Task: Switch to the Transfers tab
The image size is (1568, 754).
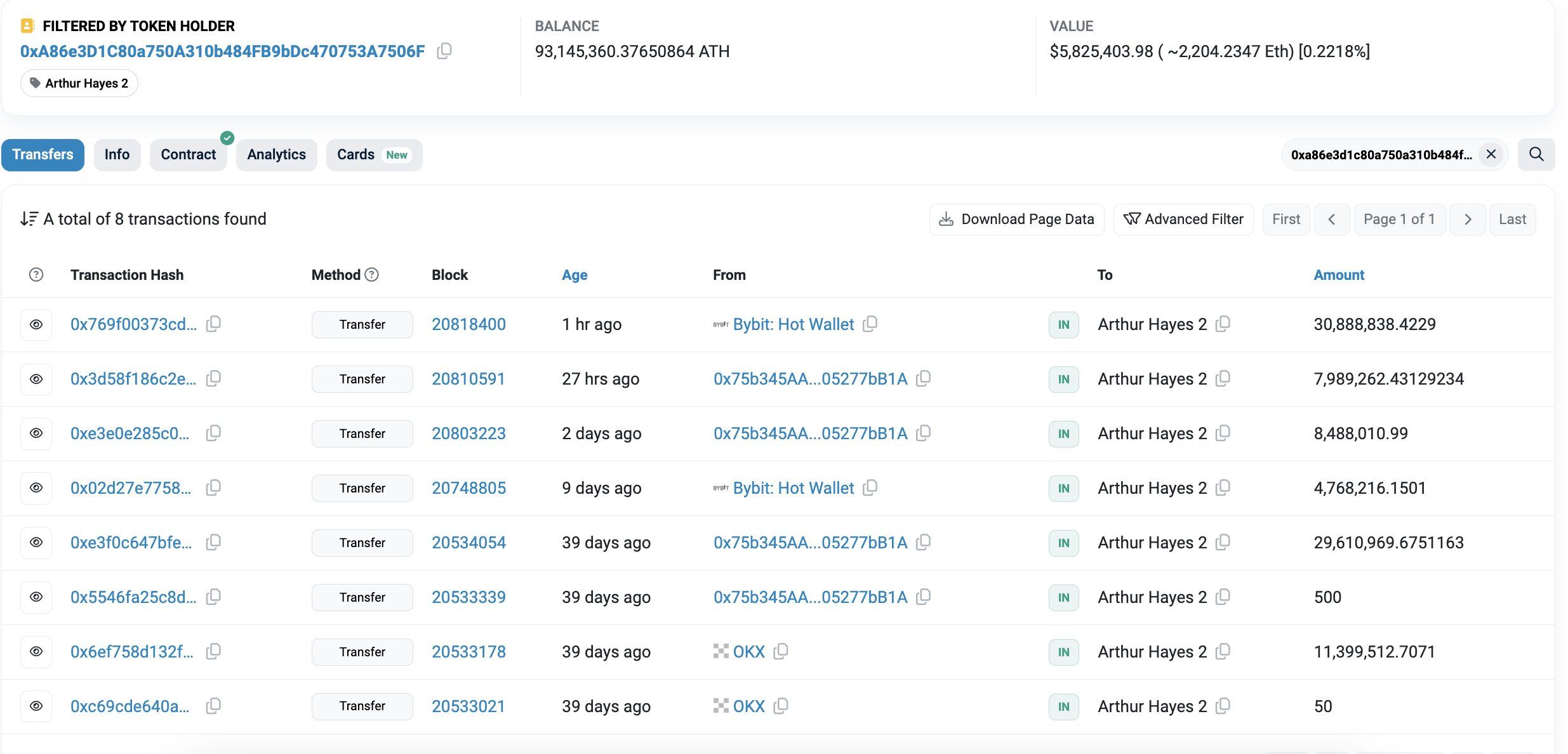Action: click(x=43, y=155)
